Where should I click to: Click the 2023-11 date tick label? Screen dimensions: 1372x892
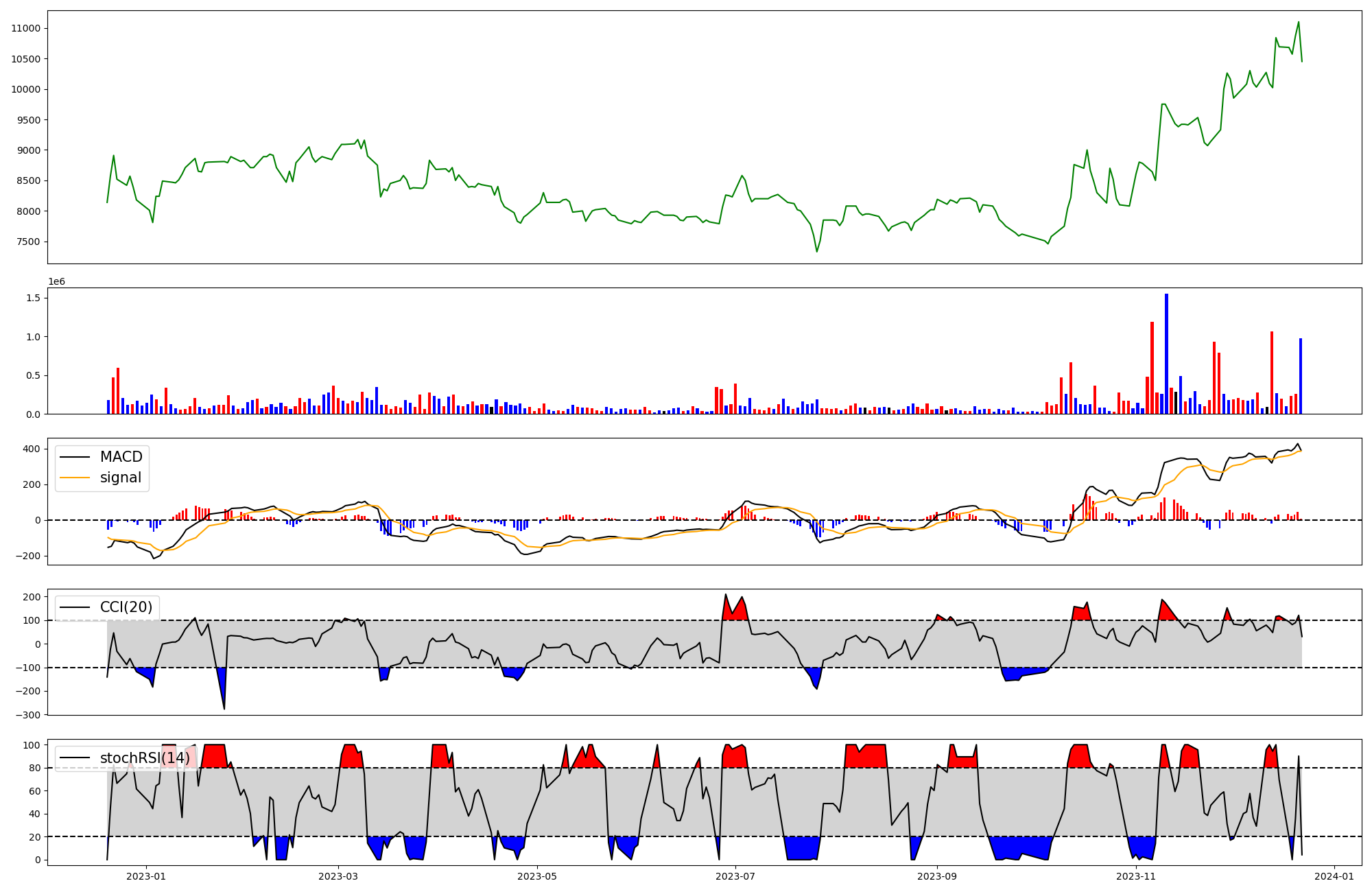click(x=1136, y=876)
